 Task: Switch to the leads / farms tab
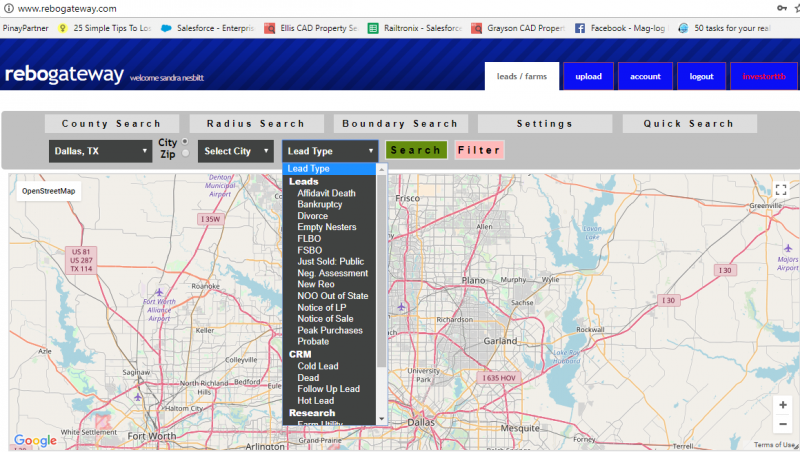point(522,77)
